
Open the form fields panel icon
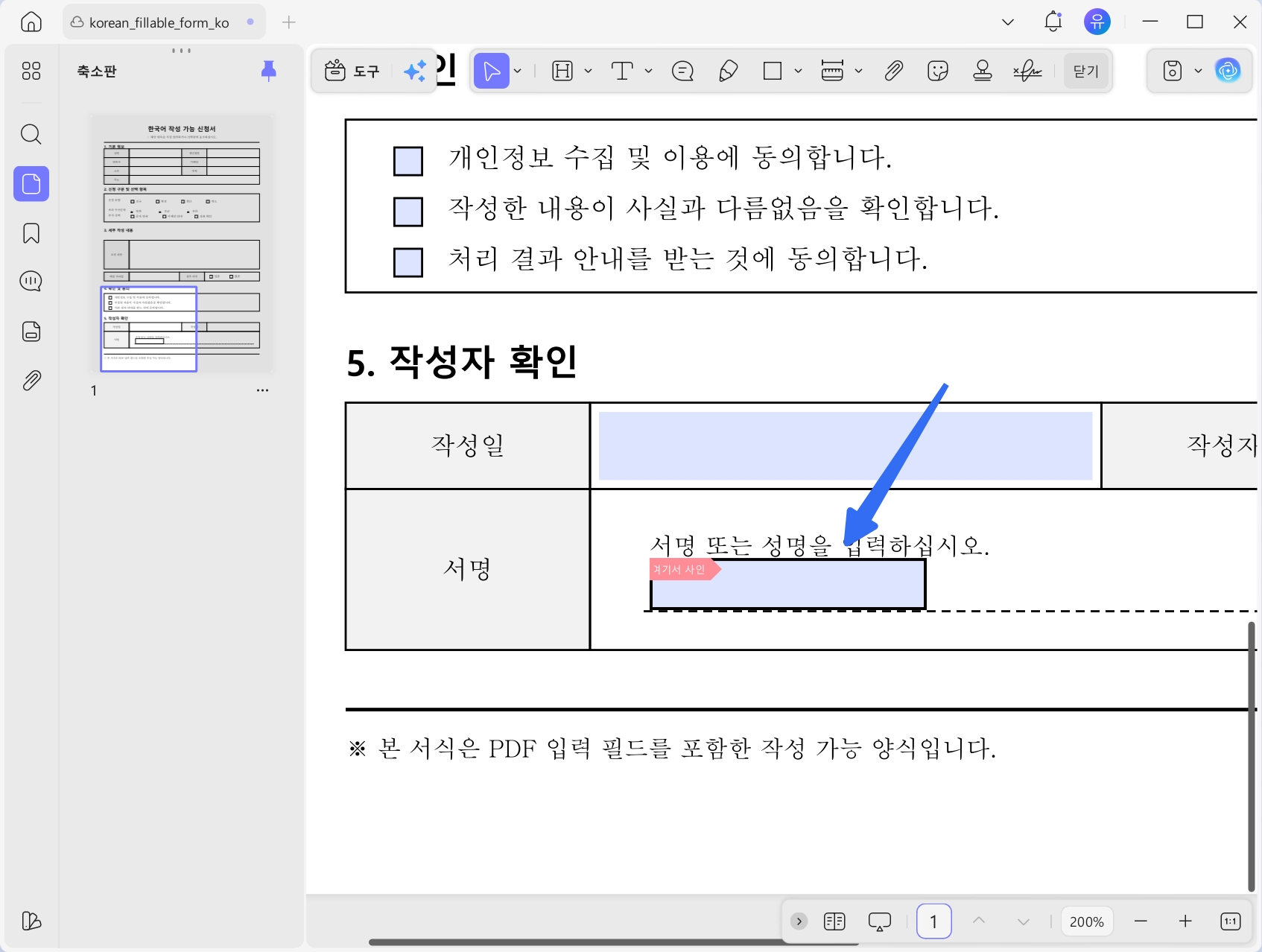[31, 331]
